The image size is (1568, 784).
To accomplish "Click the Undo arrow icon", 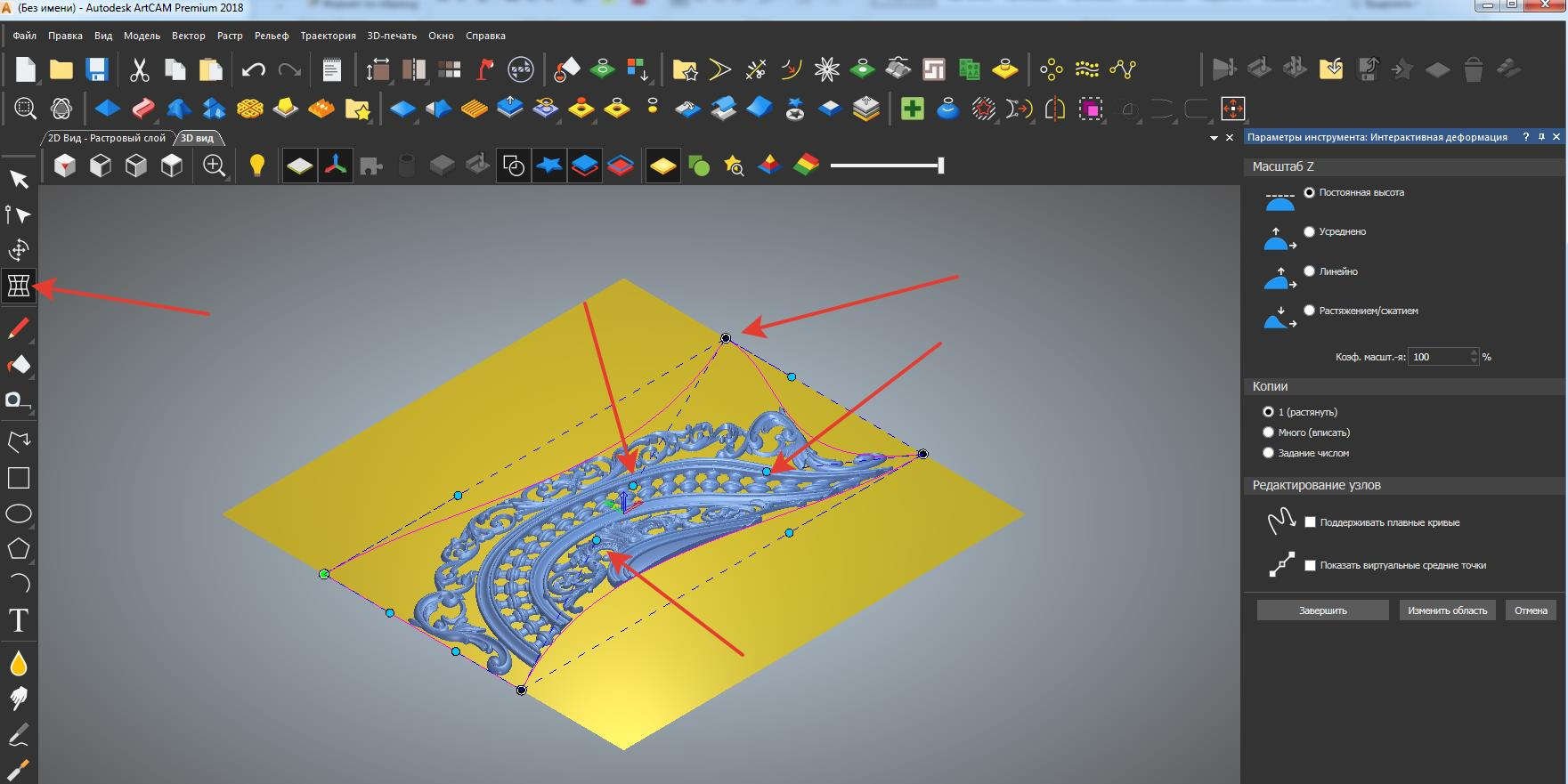I will pos(254,69).
